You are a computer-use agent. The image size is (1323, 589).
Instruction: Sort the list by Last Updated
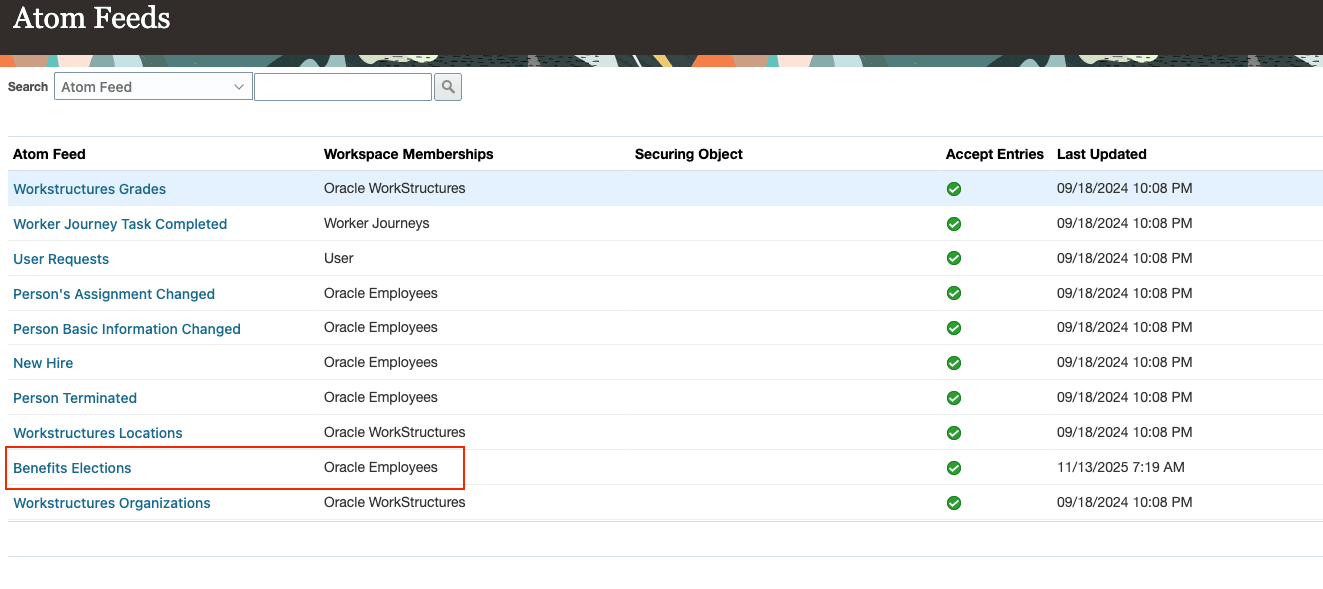pos(1101,154)
